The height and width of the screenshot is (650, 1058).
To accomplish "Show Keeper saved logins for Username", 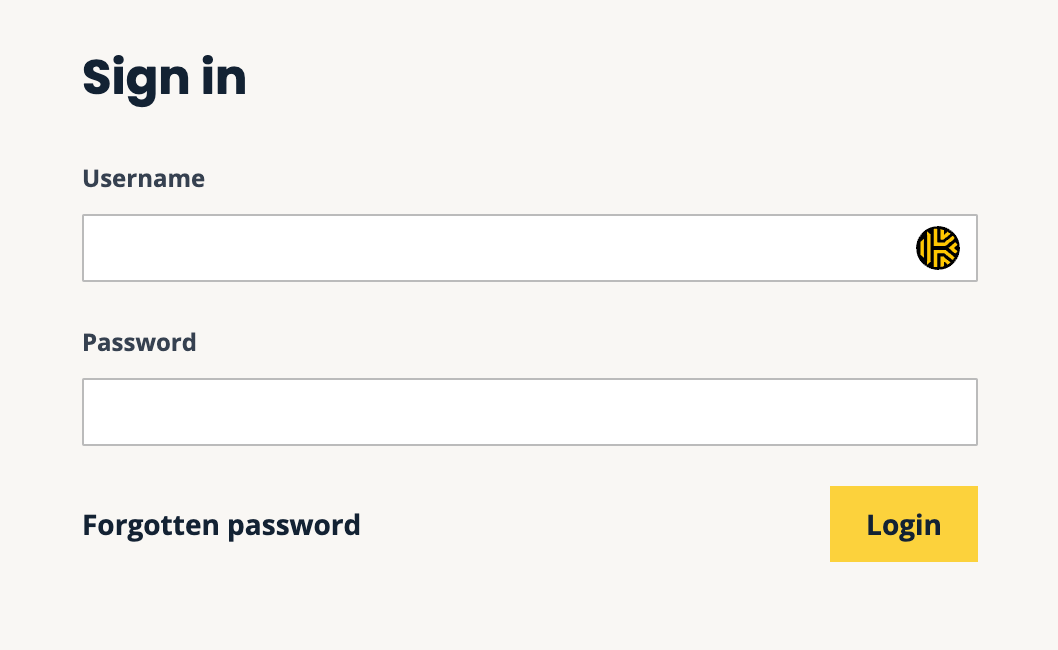I will click(937, 248).
